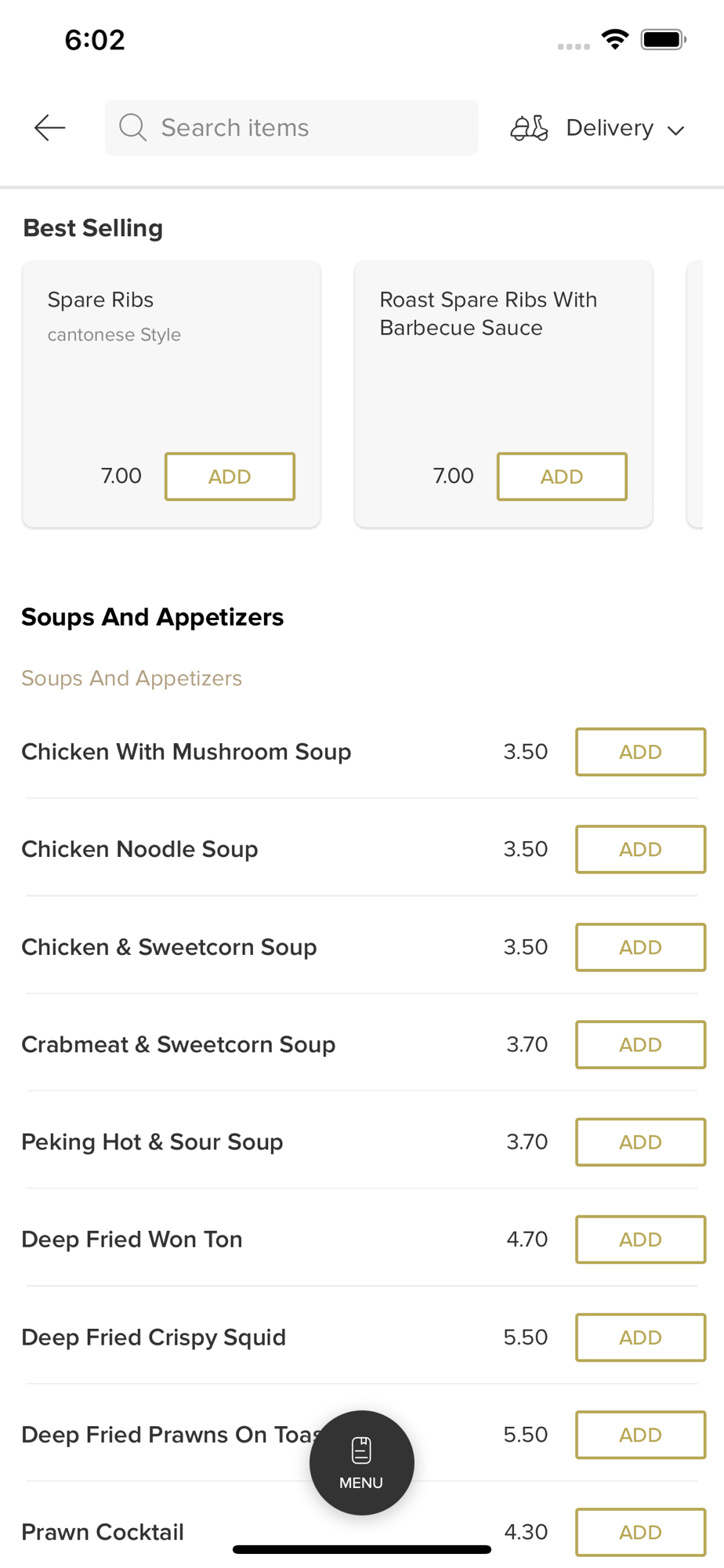The width and height of the screenshot is (724, 1568).
Task: Add Roast Spare Ribs With Barbecue Sauce
Action: point(562,477)
